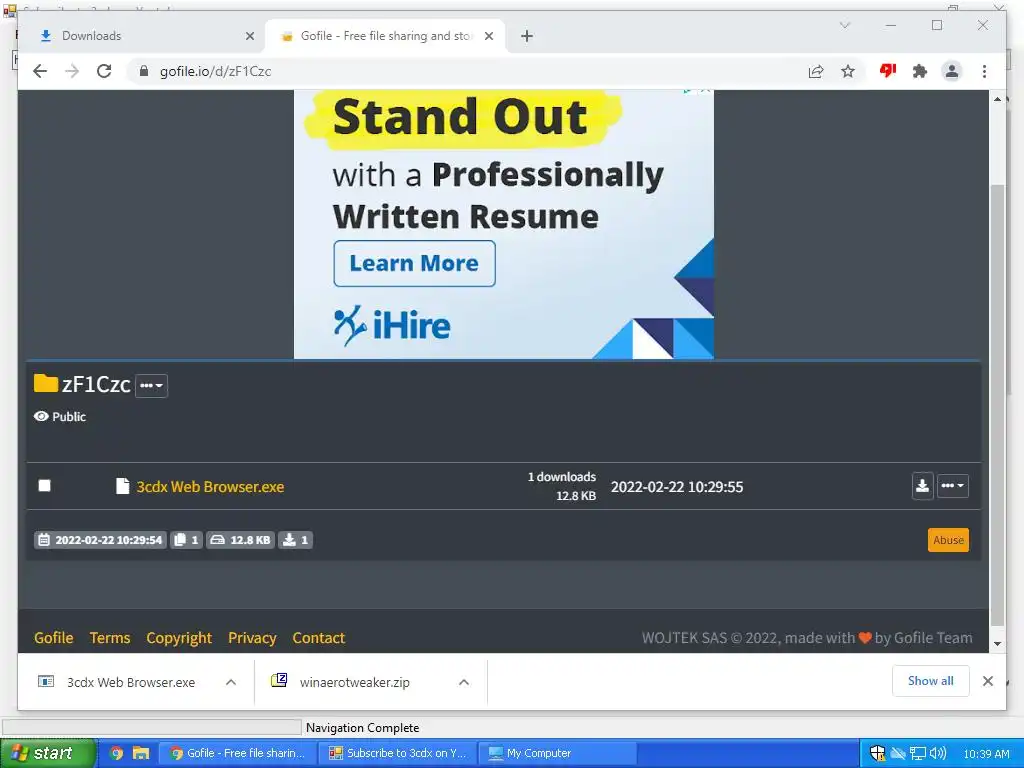Click the download count badge

coord(295,540)
